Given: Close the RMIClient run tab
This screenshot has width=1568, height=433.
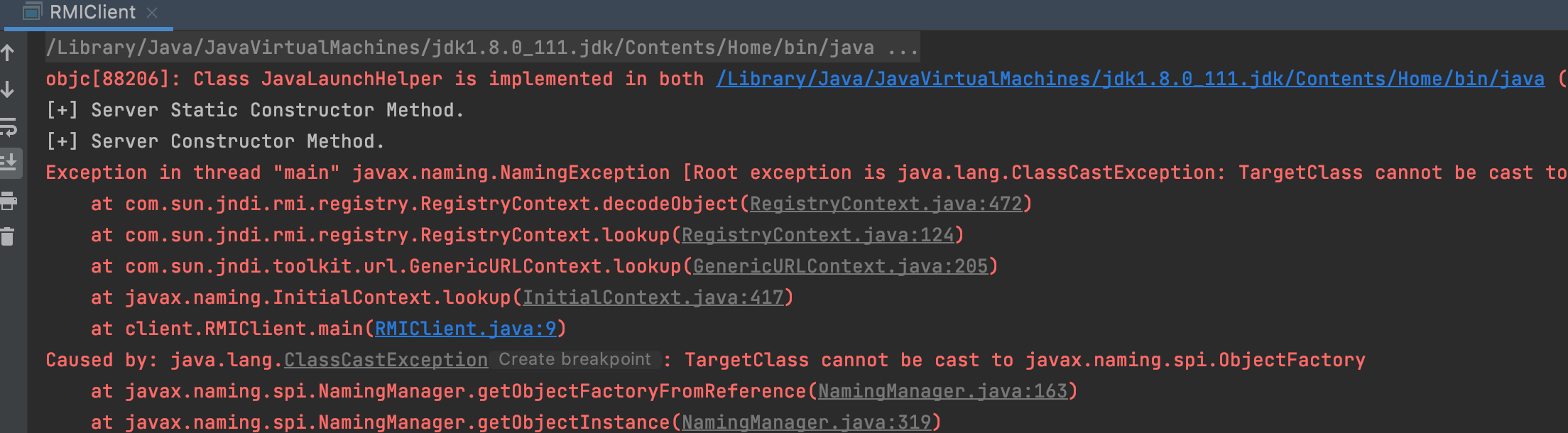Looking at the screenshot, I should [151, 13].
